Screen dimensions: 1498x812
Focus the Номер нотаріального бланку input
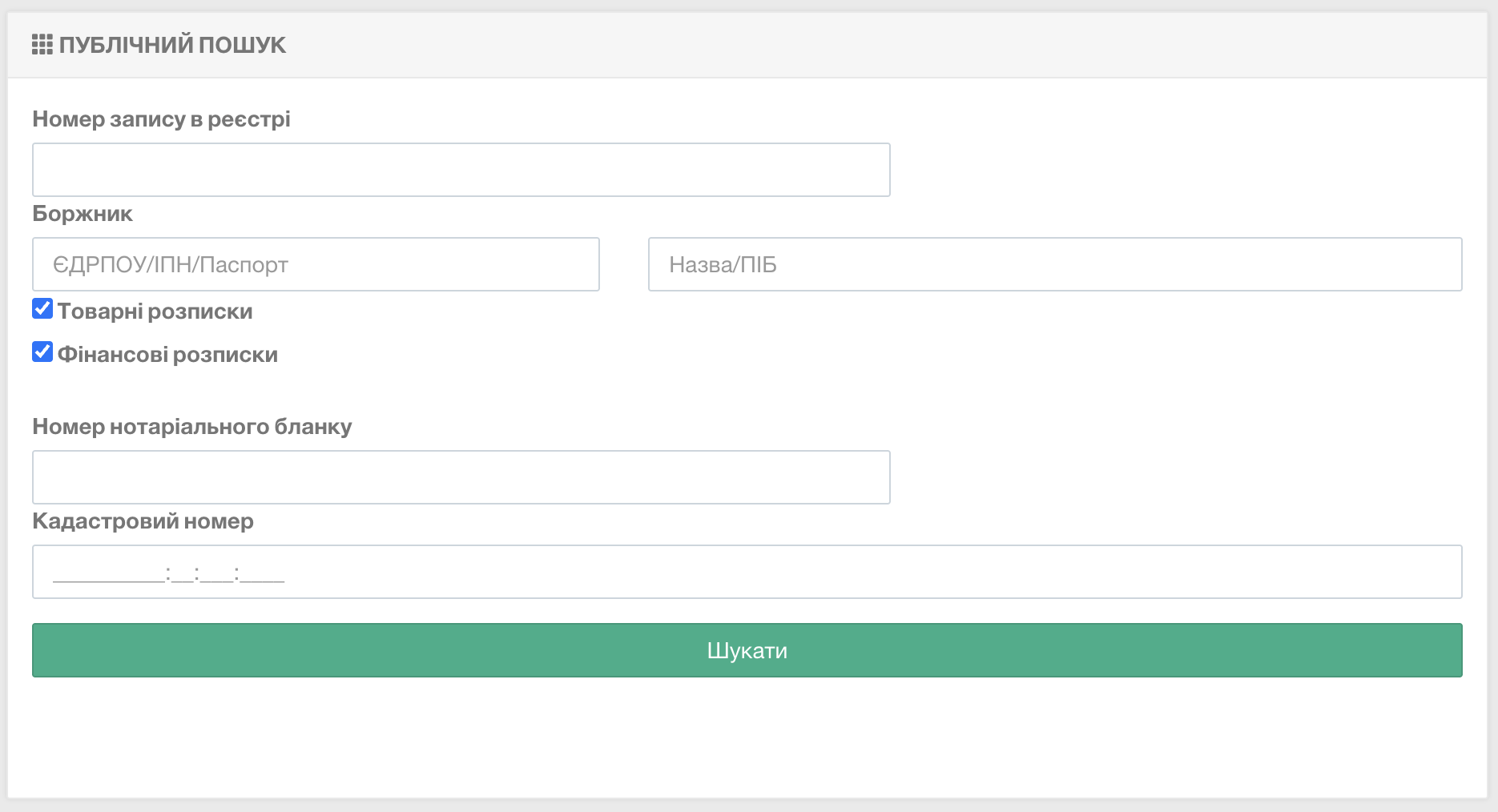[461, 477]
